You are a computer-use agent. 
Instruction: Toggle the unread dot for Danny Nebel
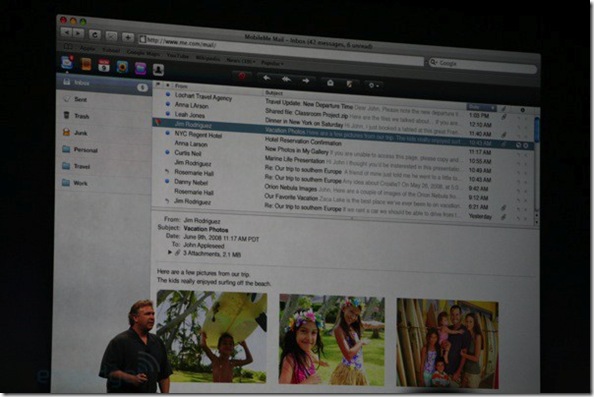pyautogui.click(x=167, y=181)
